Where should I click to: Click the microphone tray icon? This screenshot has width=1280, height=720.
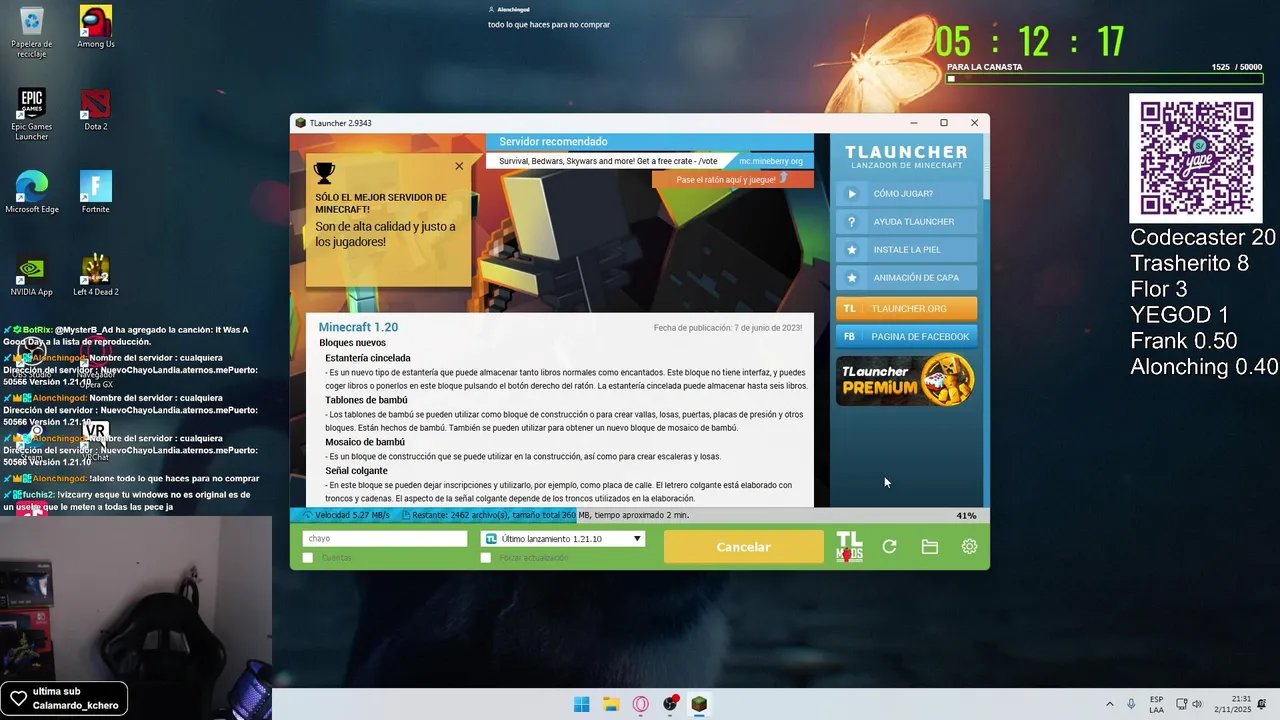pos(1131,704)
